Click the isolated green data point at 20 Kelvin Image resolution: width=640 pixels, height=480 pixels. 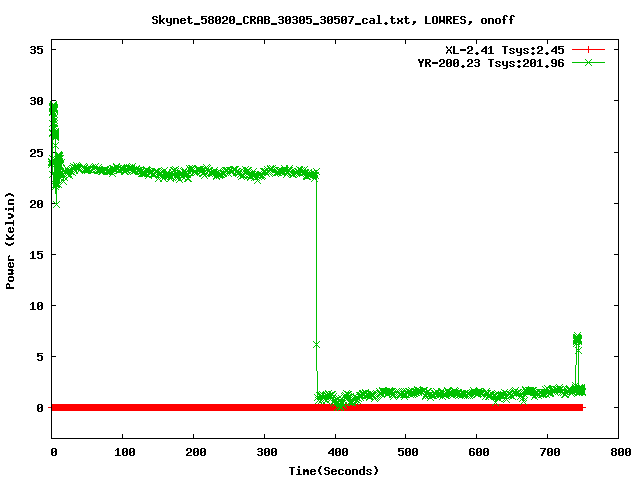click(x=56, y=204)
